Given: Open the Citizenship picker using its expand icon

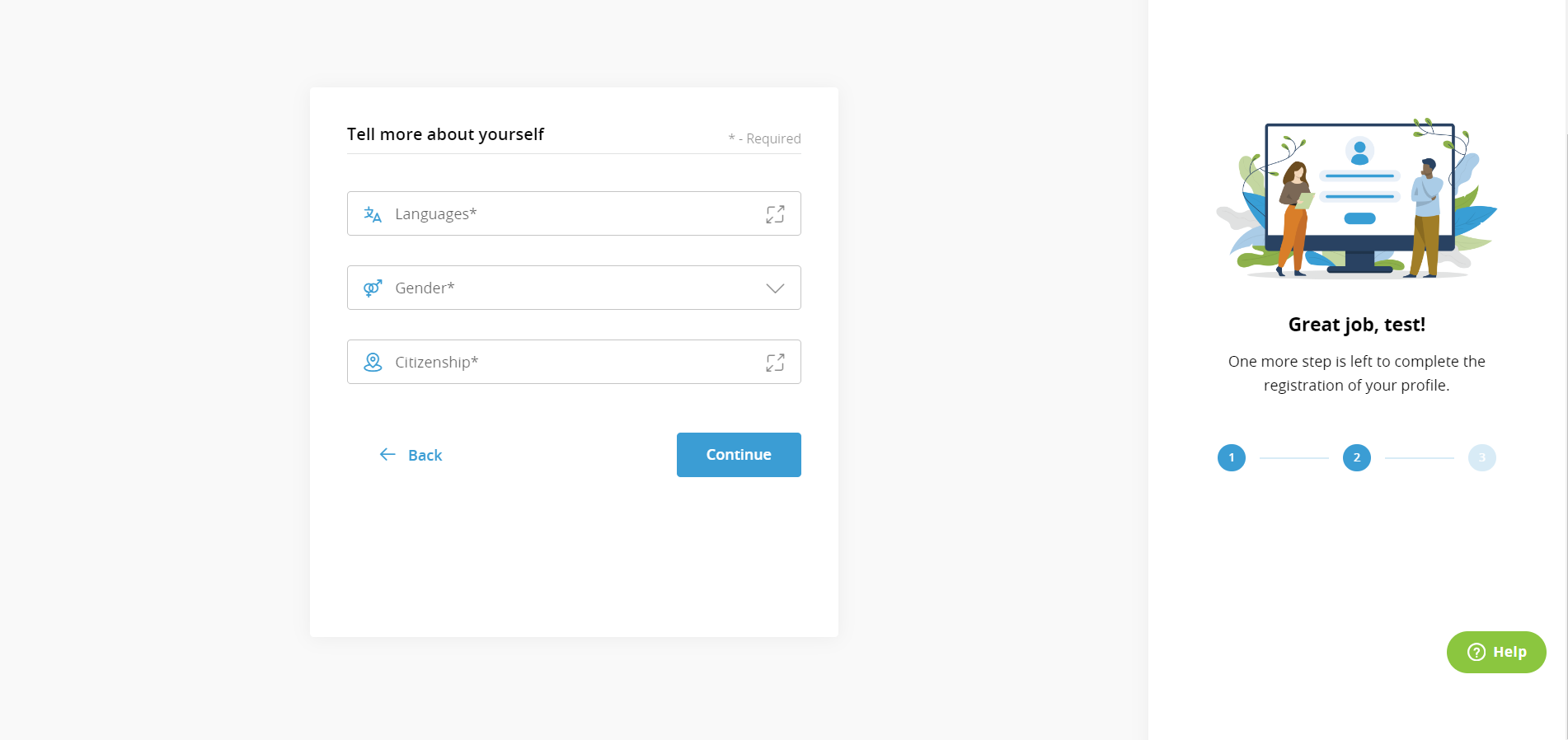Looking at the screenshot, I should click(x=775, y=362).
